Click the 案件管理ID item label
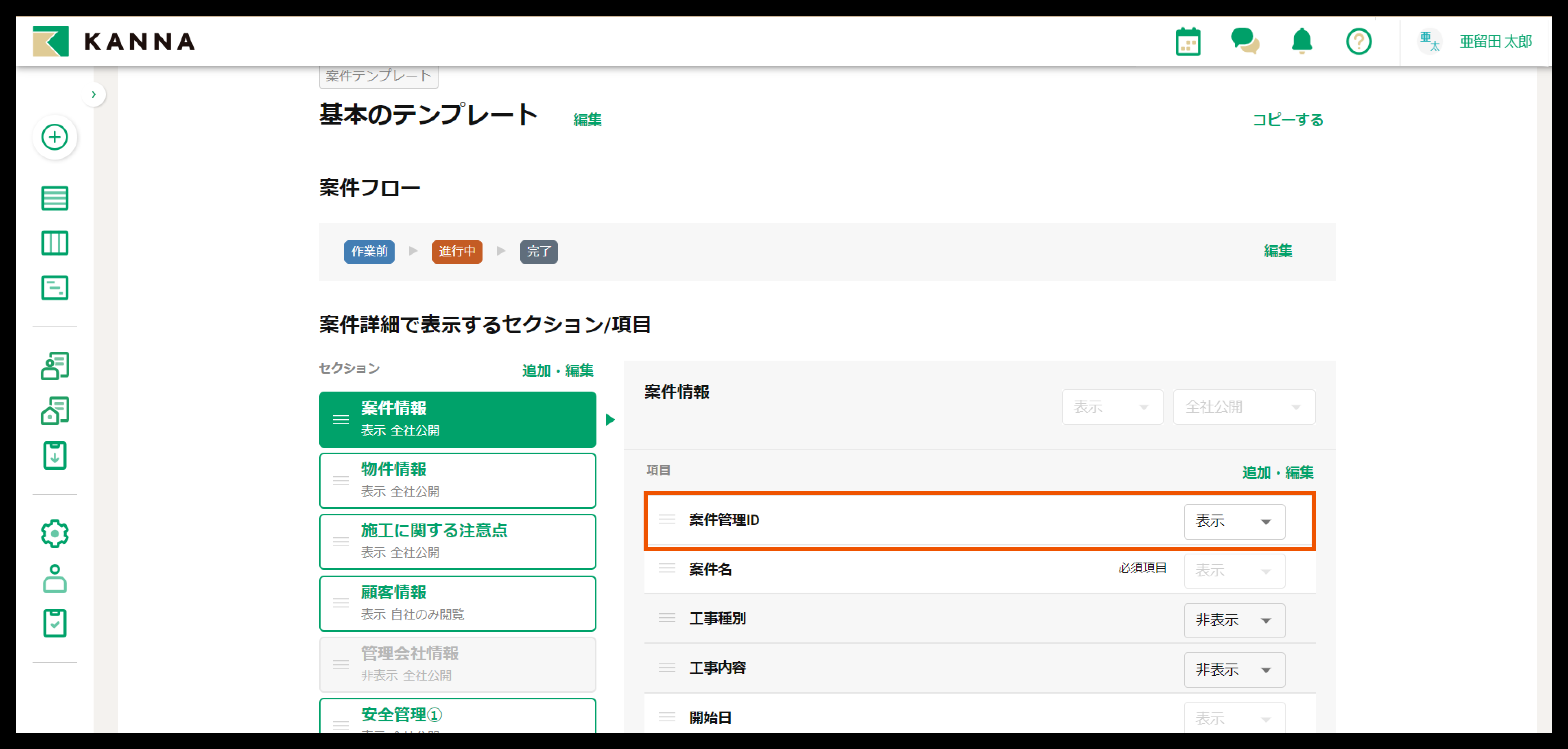 point(724,520)
